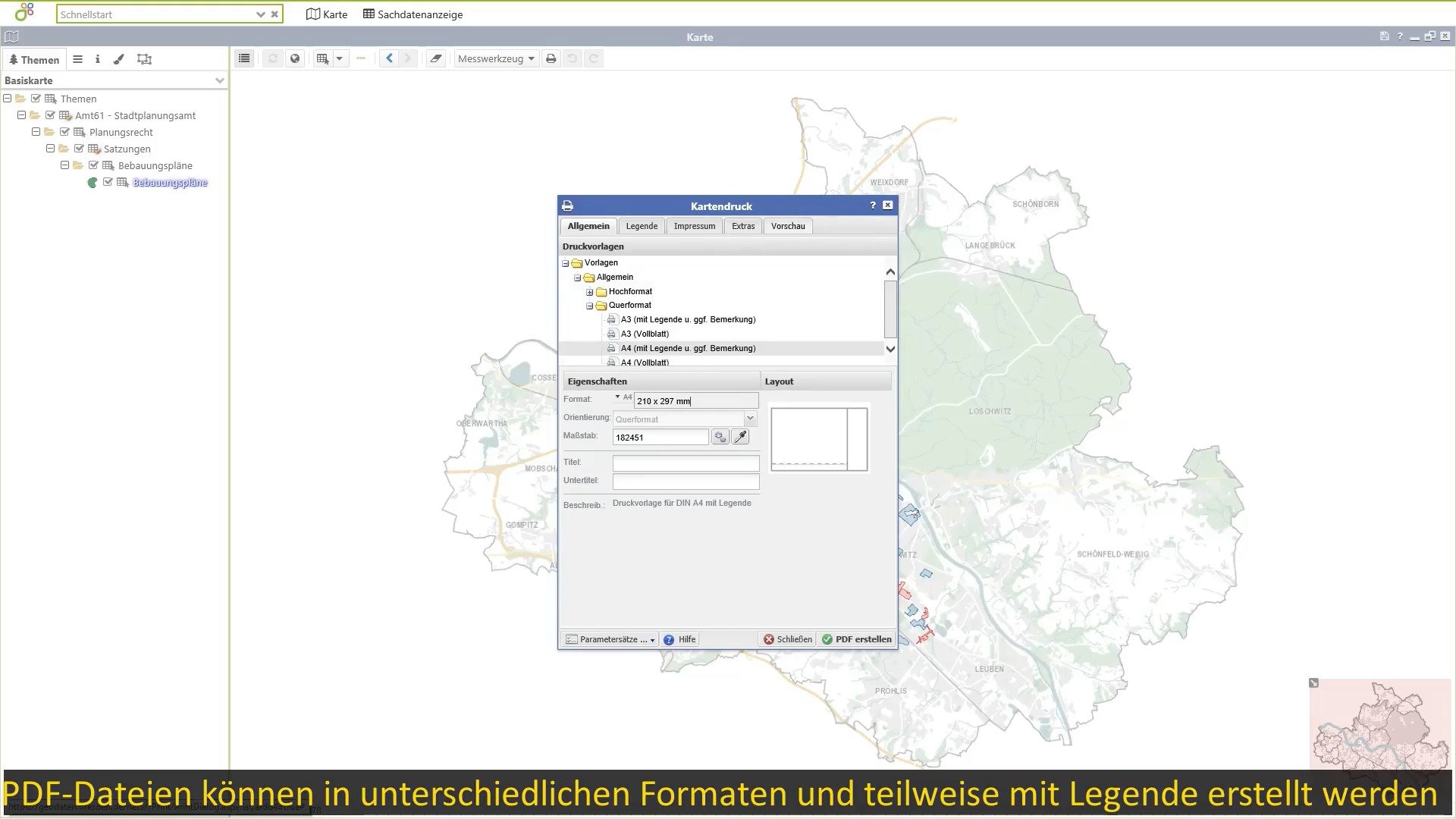The image size is (1456, 819).
Task: Click the eyedropper icon next to Maßstab
Action: pos(740,437)
